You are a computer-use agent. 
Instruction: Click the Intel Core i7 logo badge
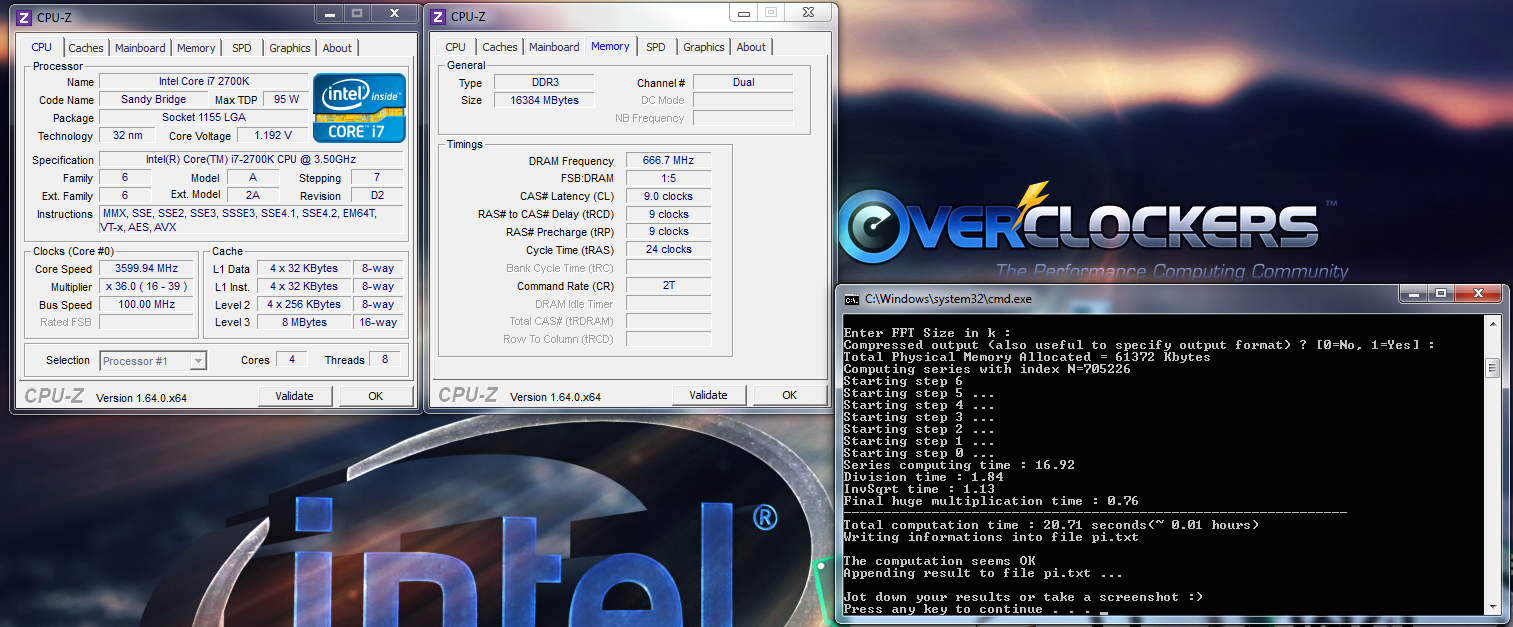tap(359, 107)
